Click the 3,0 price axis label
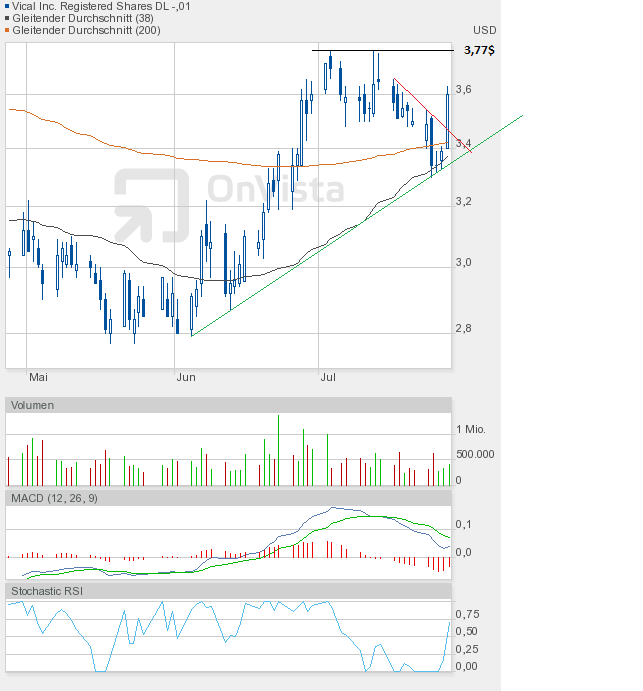 pos(463,262)
